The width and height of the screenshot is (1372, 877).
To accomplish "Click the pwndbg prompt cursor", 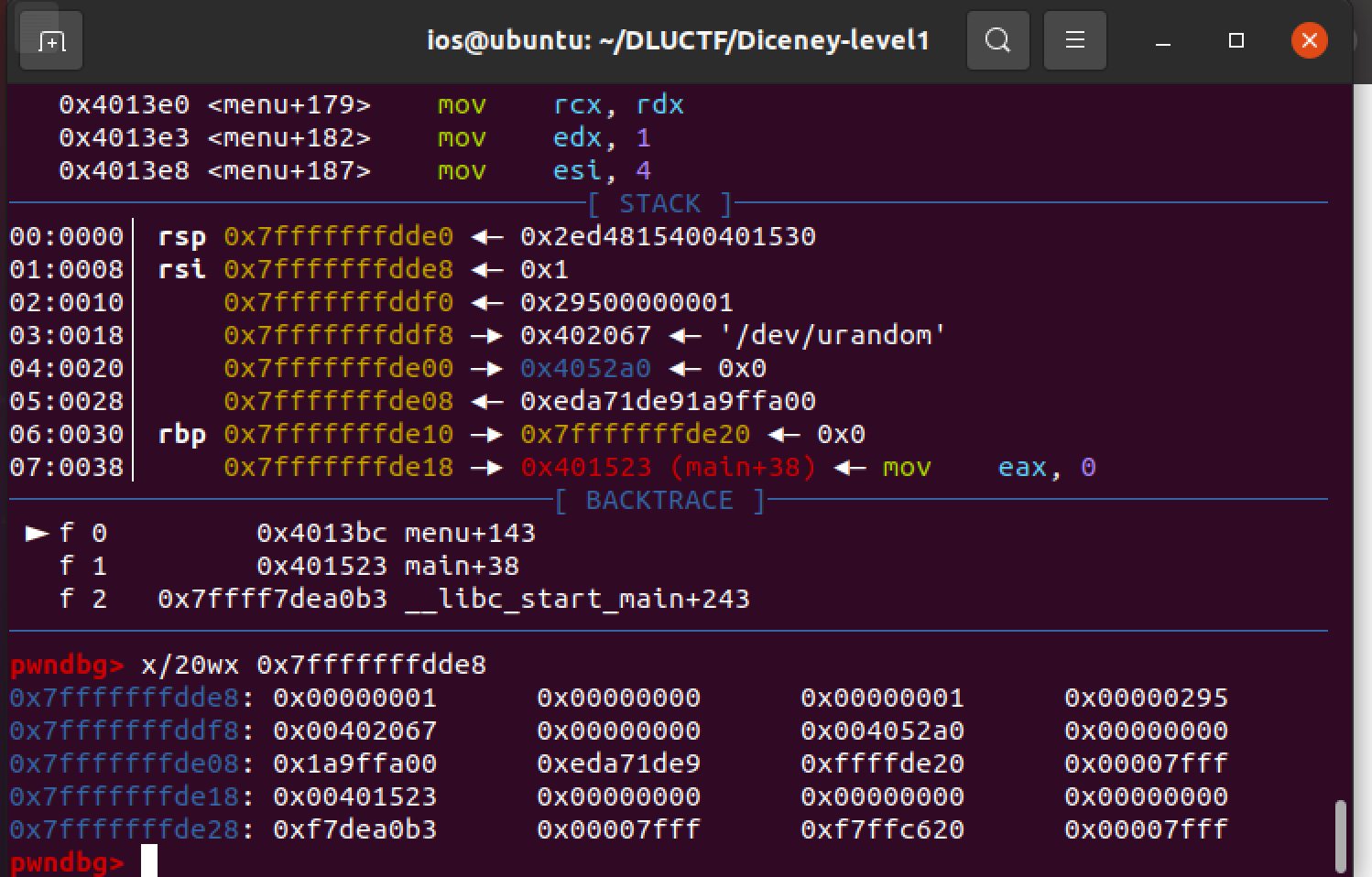I will pyautogui.click(x=149, y=861).
